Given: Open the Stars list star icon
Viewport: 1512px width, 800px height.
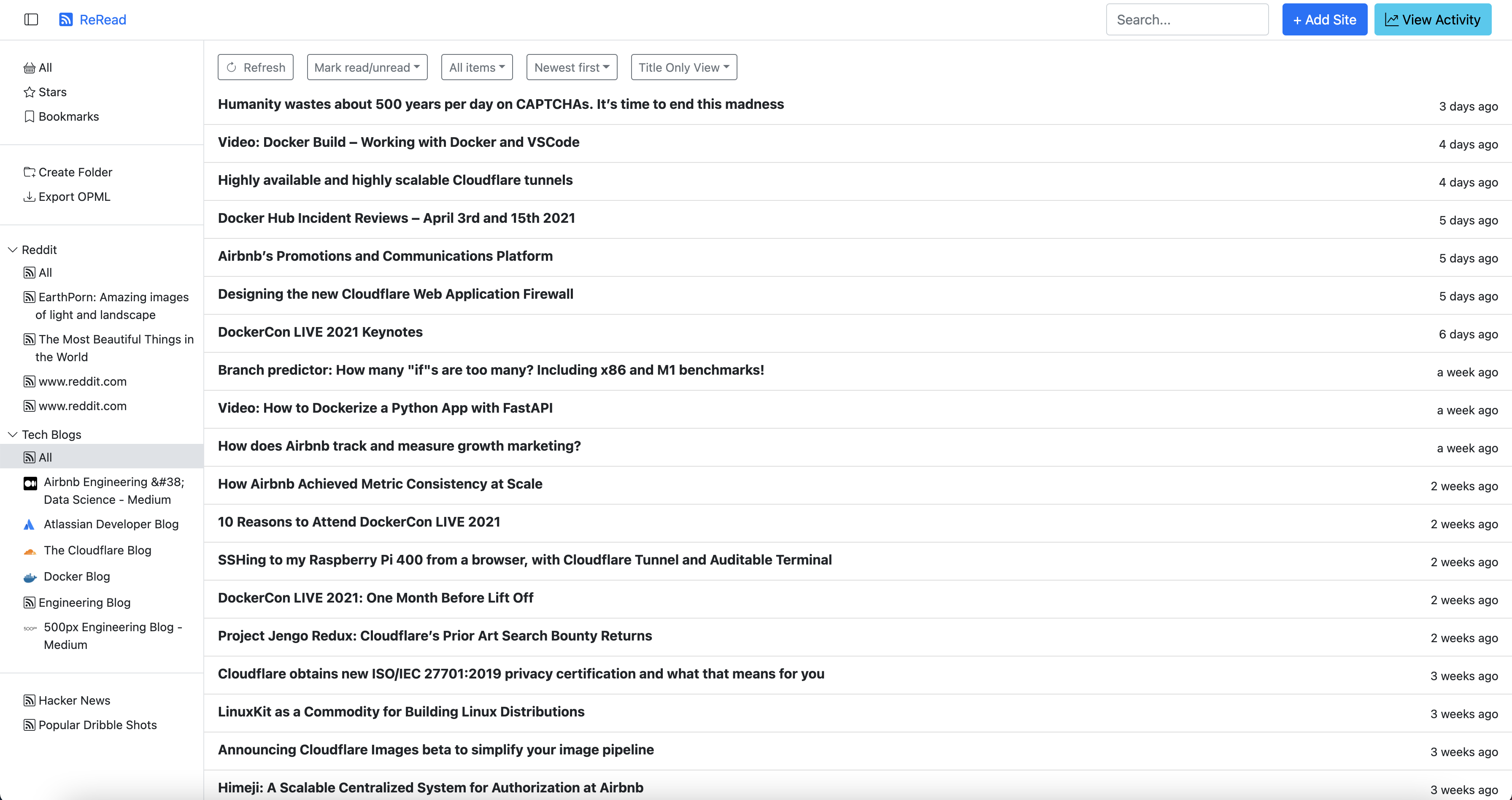Looking at the screenshot, I should tap(30, 92).
